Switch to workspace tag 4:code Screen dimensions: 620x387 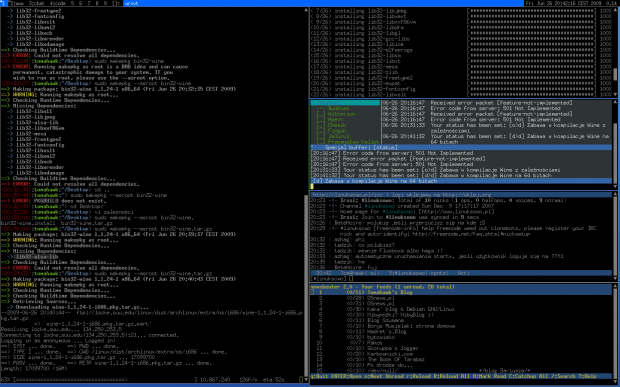pyautogui.click(x=58, y=3)
